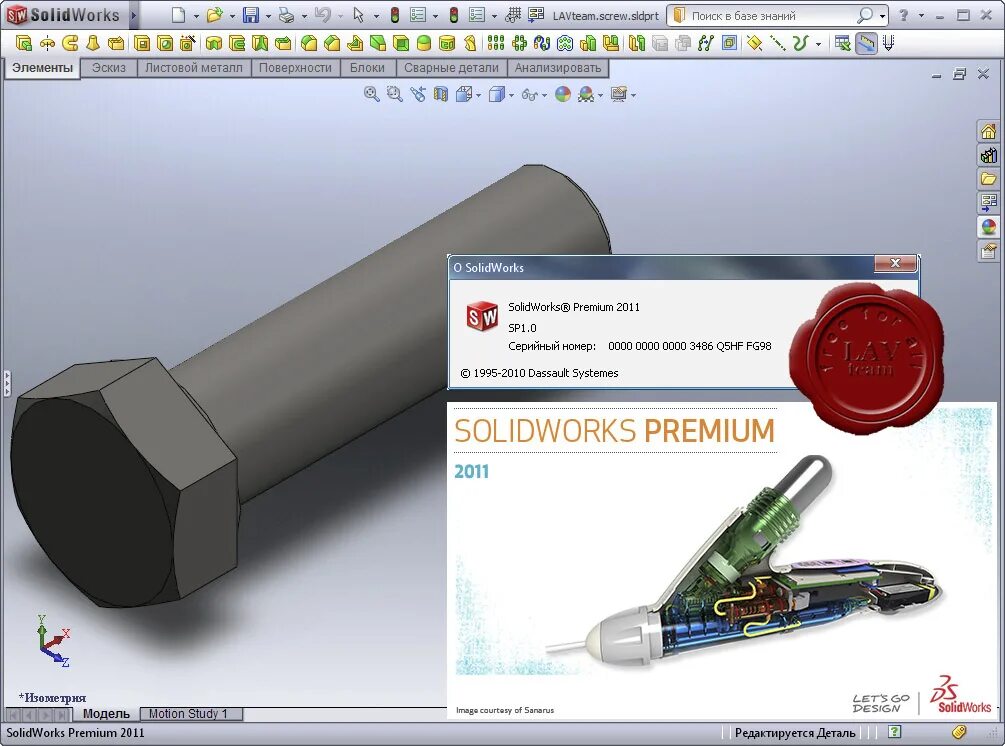Image resolution: width=1005 pixels, height=746 pixels.
Task: Close the О SolidWorks about dialog
Action: tap(895, 263)
